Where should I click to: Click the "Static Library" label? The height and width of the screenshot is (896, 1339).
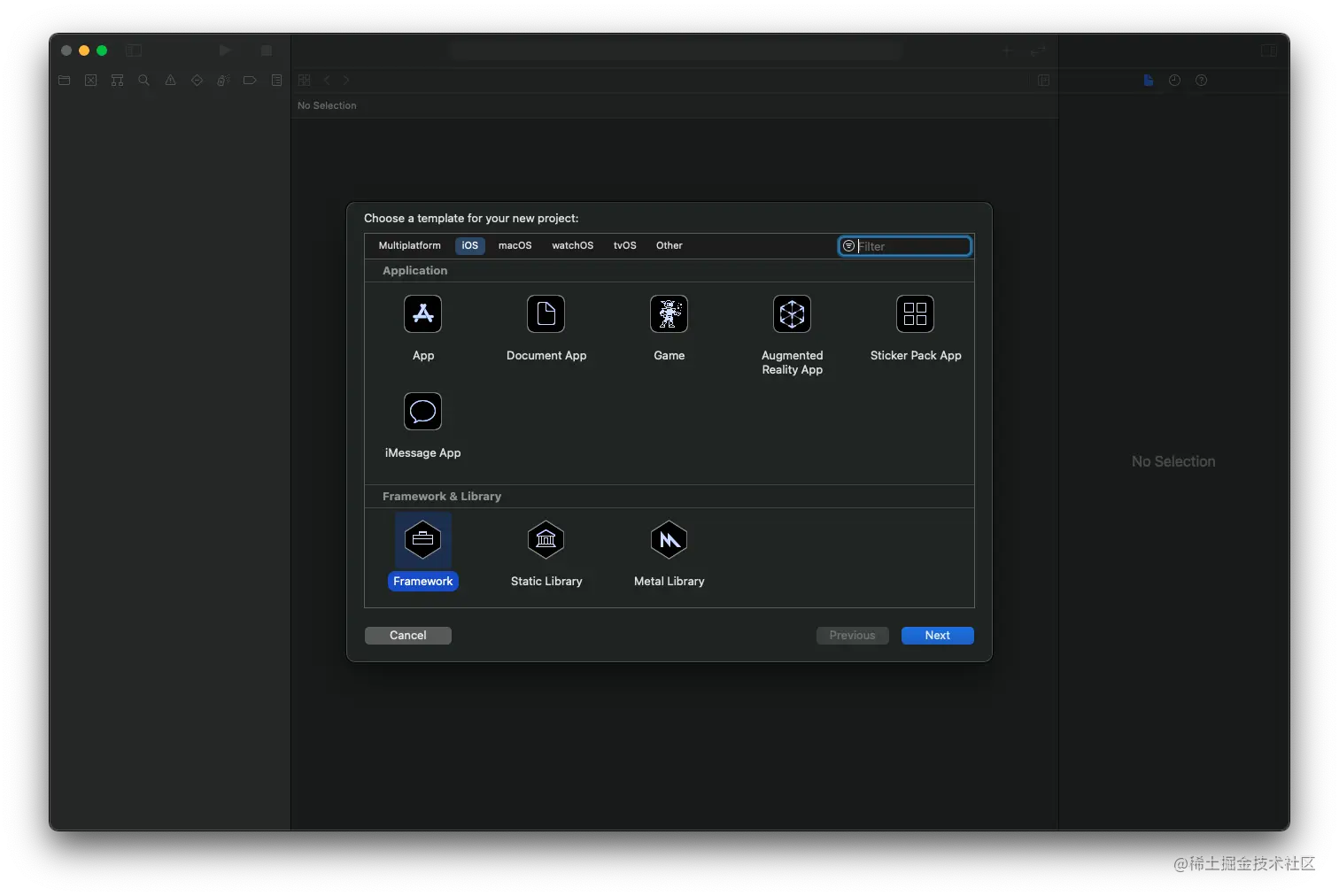546,581
